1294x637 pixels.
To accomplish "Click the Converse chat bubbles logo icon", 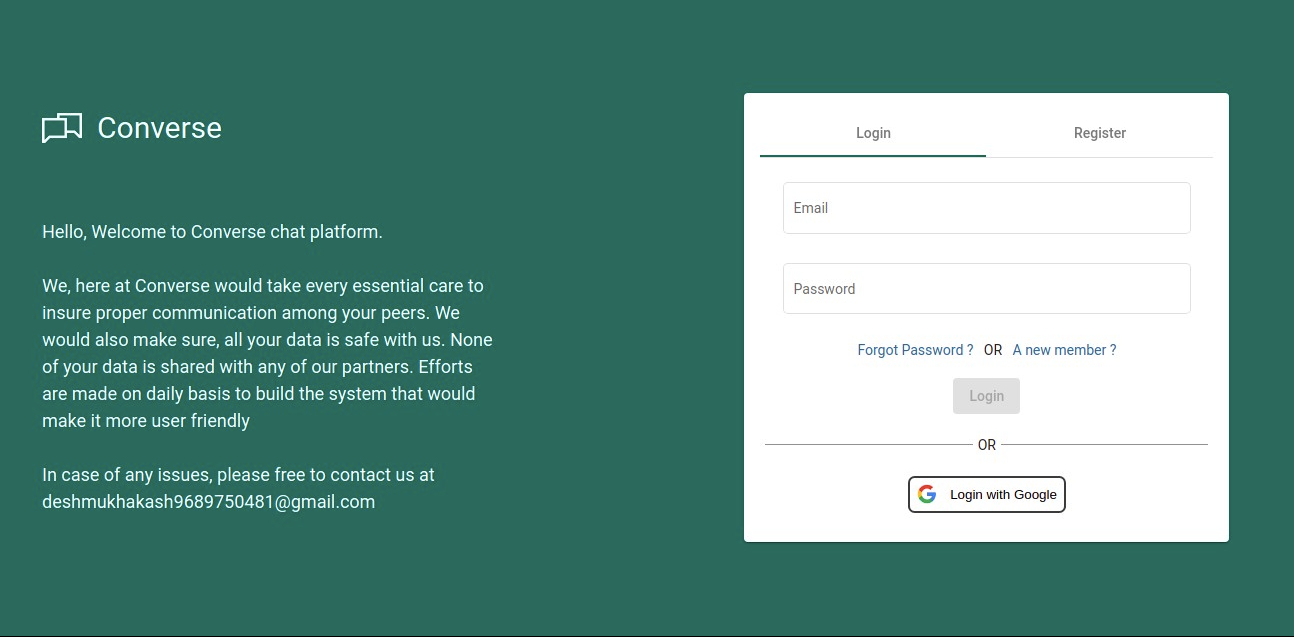I will tap(62, 128).
